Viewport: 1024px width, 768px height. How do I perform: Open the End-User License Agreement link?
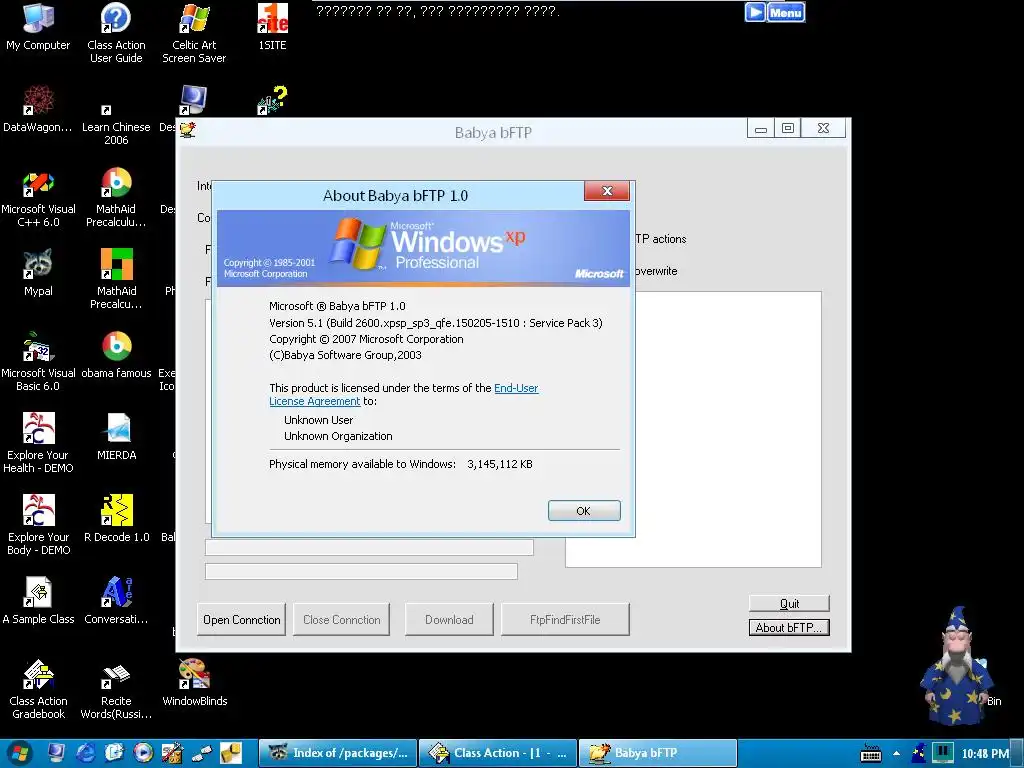(x=404, y=394)
